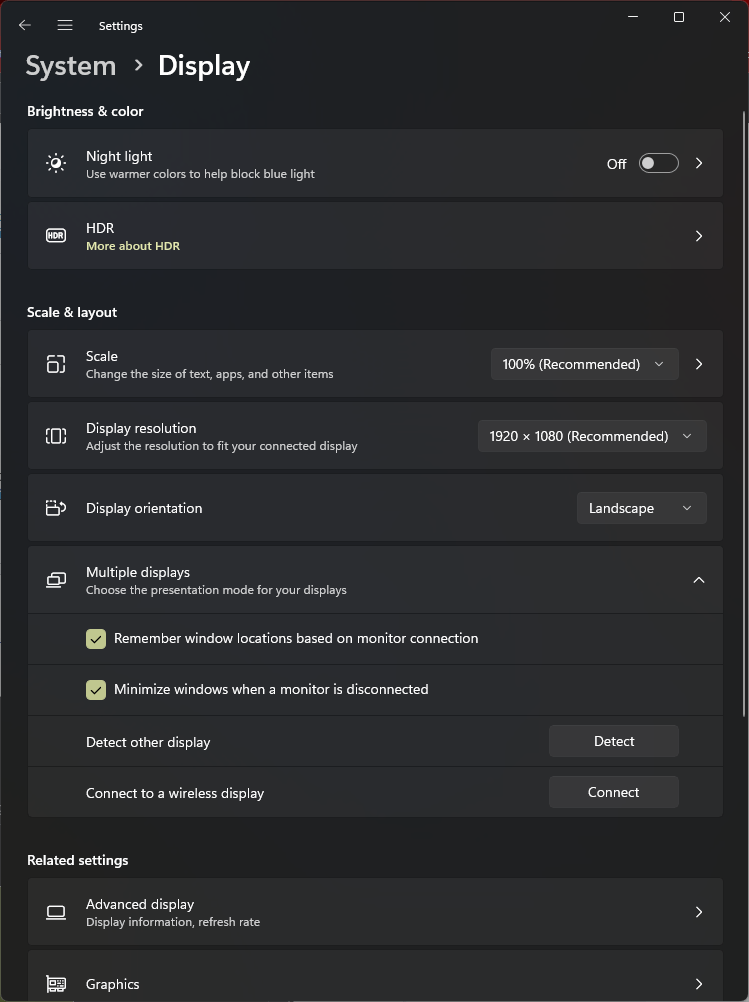Click the Night light sun icon
The width and height of the screenshot is (749, 1002).
point(56,163)
